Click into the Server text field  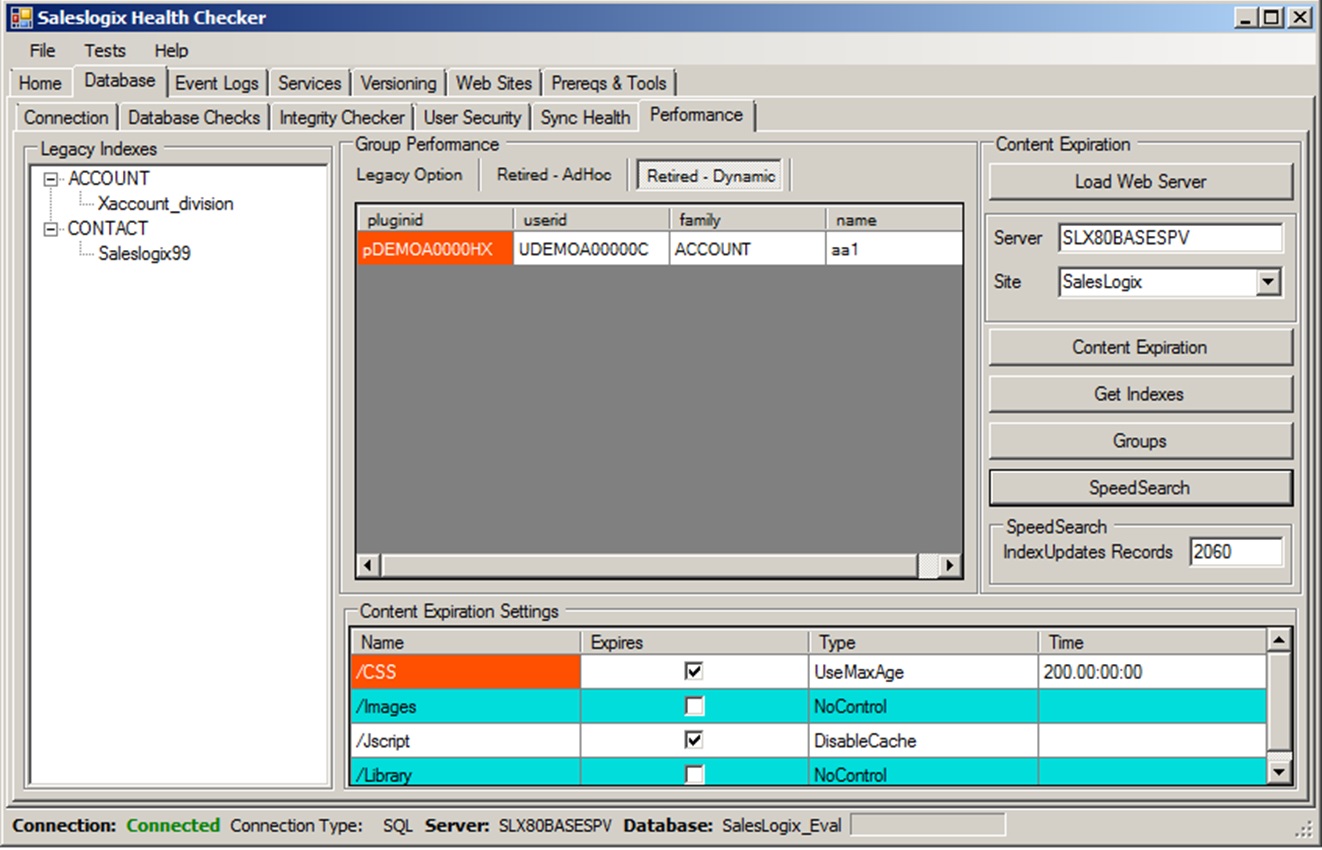(1170, 238)
